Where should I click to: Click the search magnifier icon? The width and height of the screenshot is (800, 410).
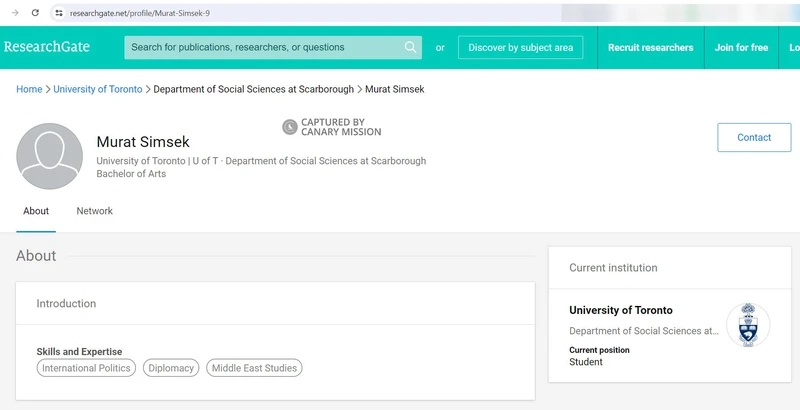coord(410,47)
